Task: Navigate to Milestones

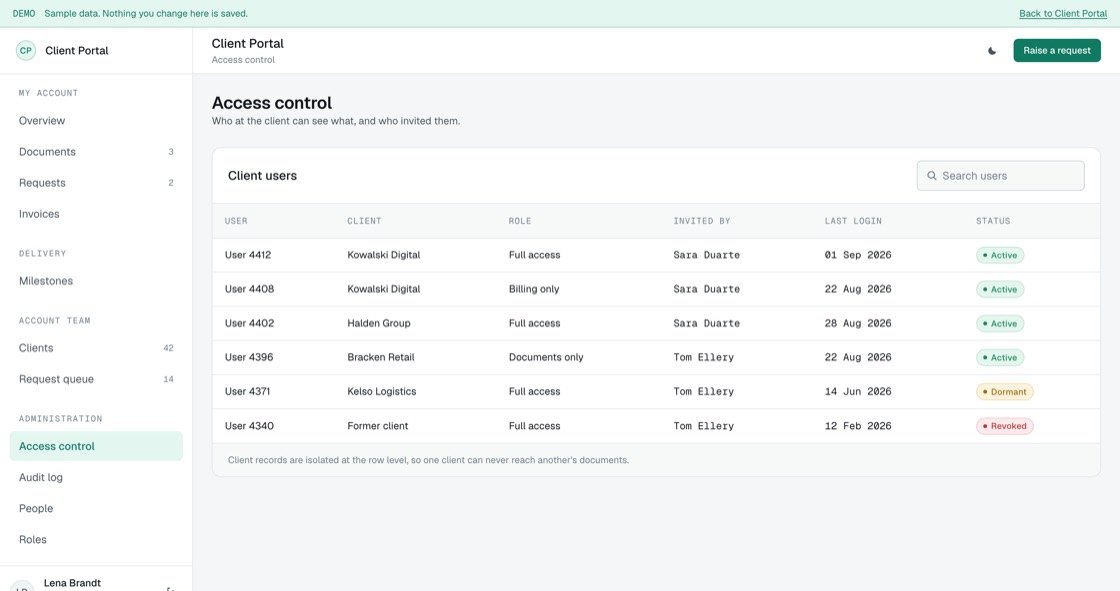Action: pyautogui.click(x=96, y=281)
